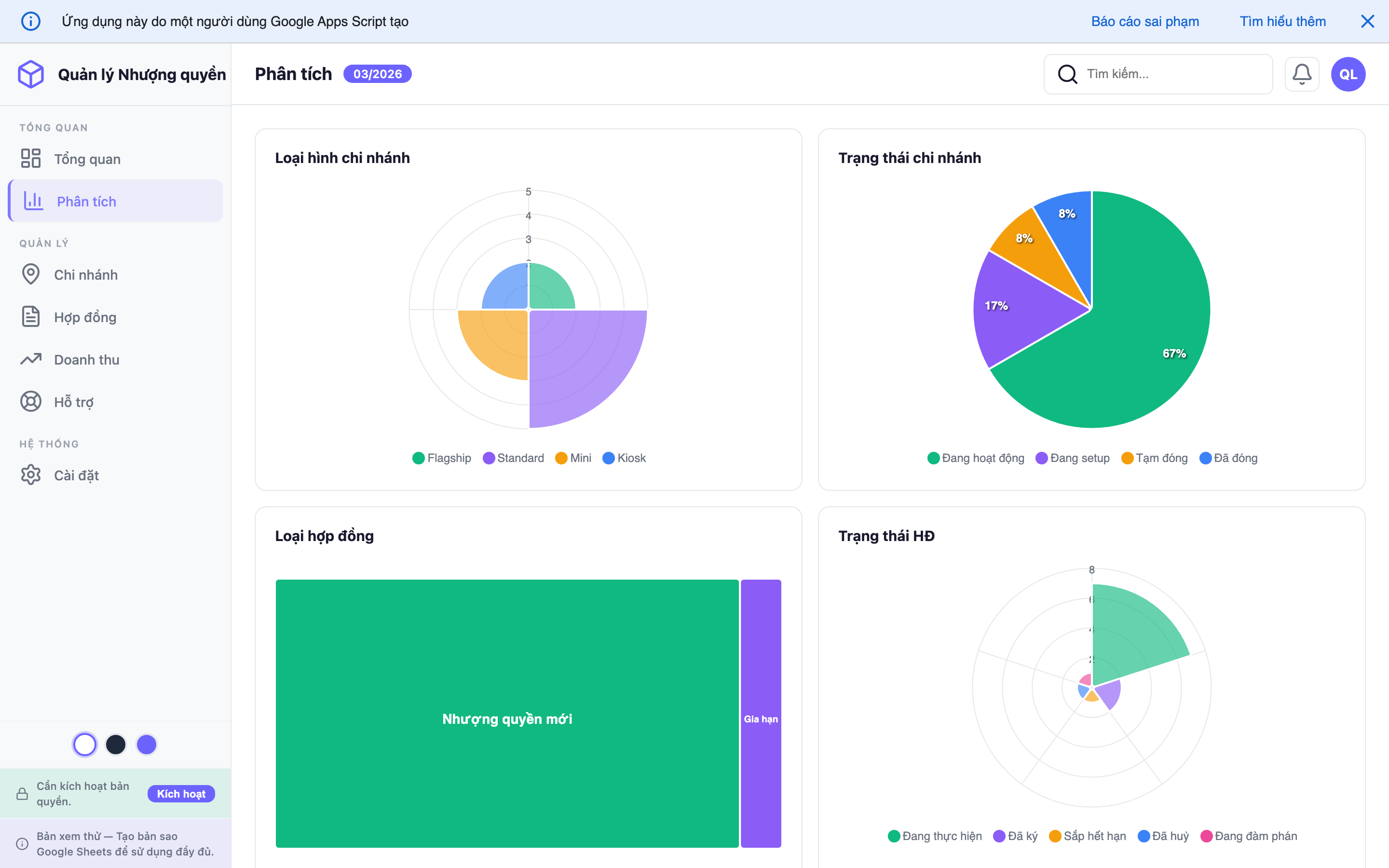
Task: Toggle Flagship legend in branch type chart
Action: point(442,458)
